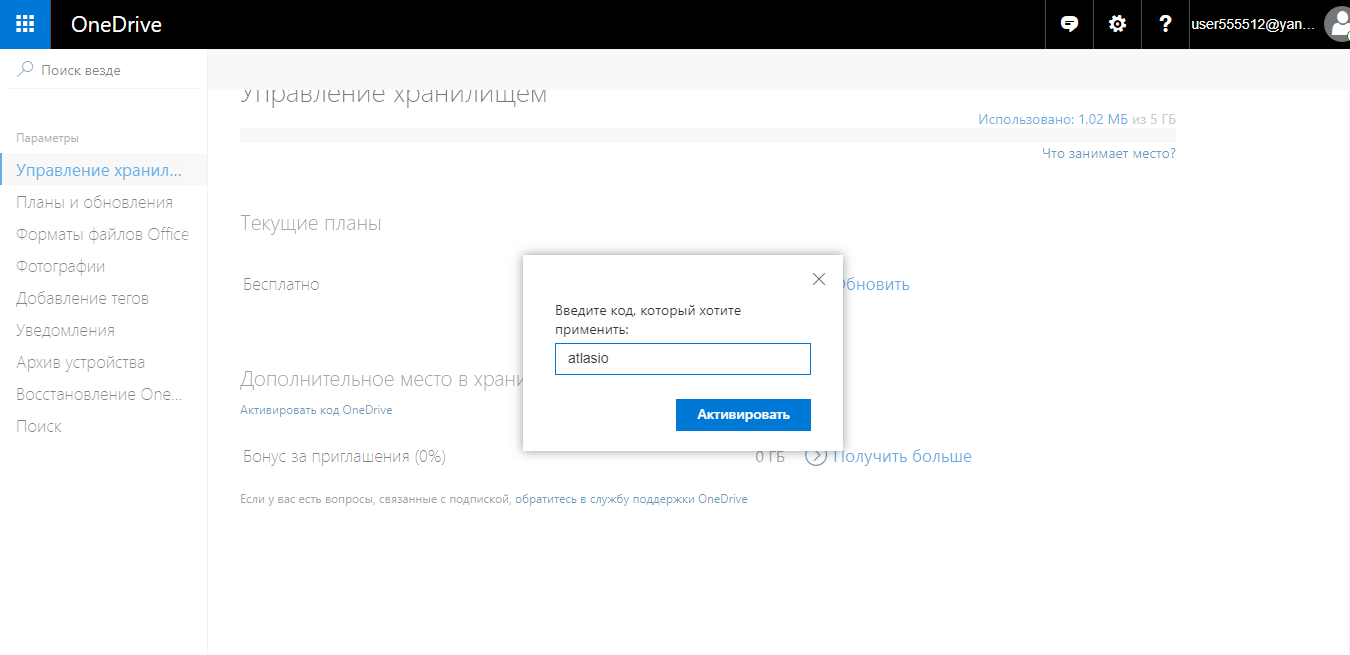Close the code entry dialog
The width and height of the screenshot is (1350, 655).
coord(819,279)
